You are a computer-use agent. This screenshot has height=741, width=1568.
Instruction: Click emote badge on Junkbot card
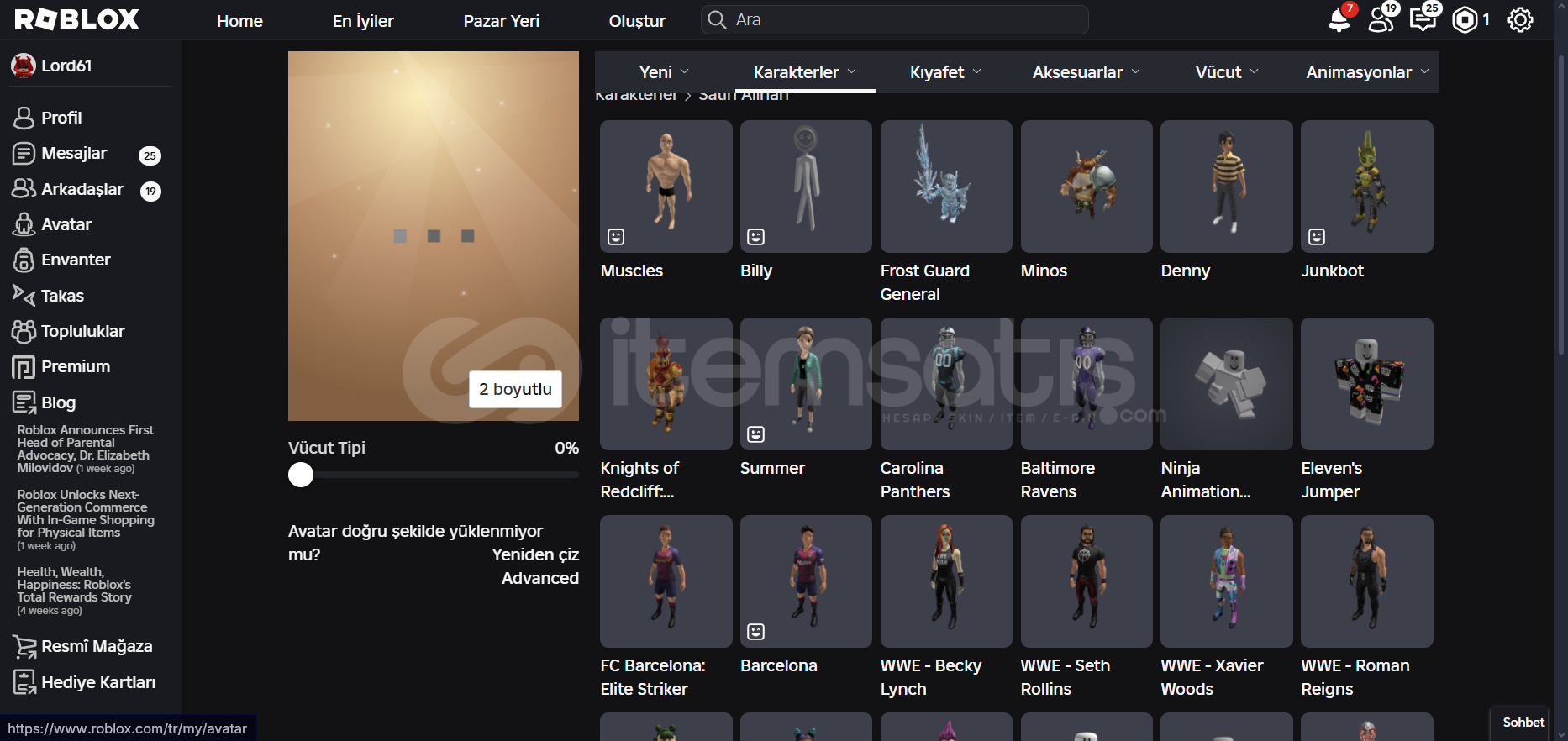click(x=1317, y=237)
